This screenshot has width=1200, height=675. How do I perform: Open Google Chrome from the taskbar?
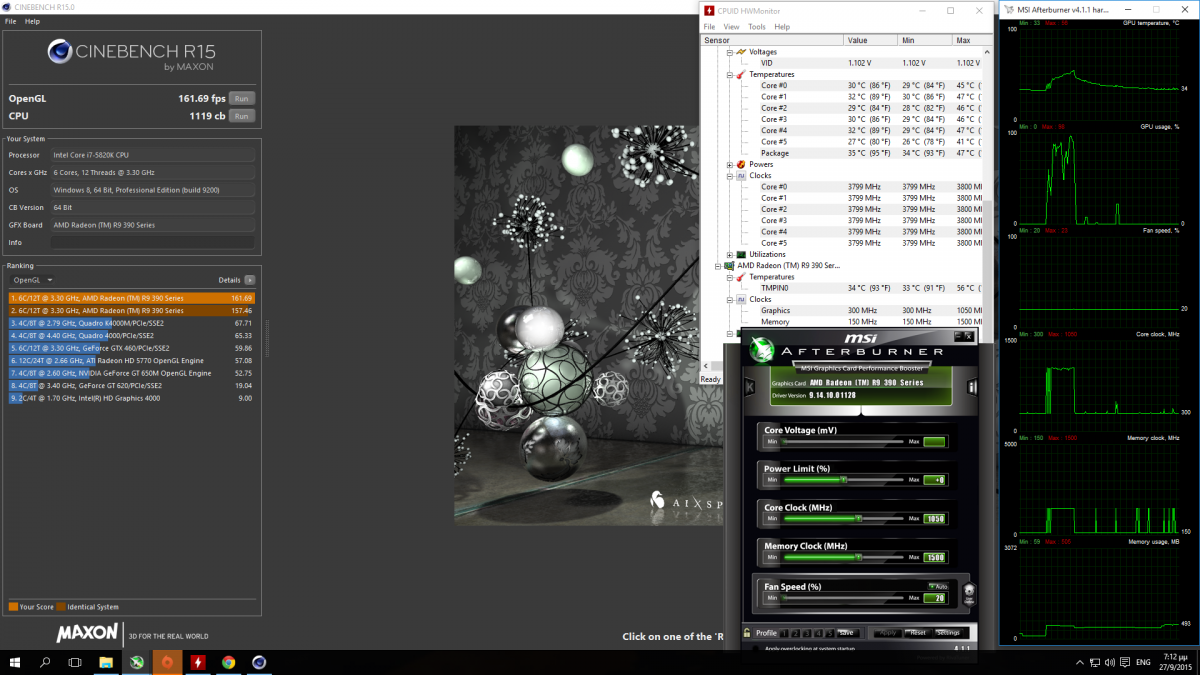[x=229, y=662]
